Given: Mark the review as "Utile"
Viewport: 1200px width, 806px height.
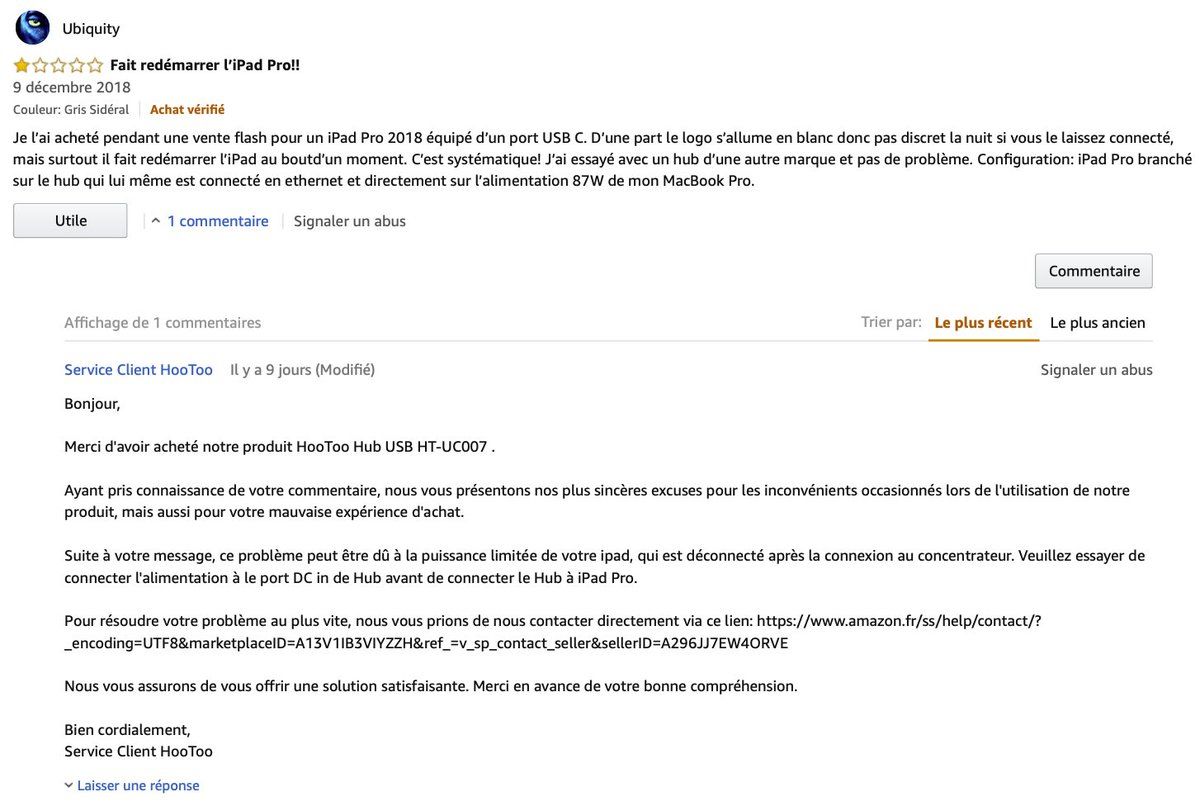Looking at the screenshot, I should point(70,221).
